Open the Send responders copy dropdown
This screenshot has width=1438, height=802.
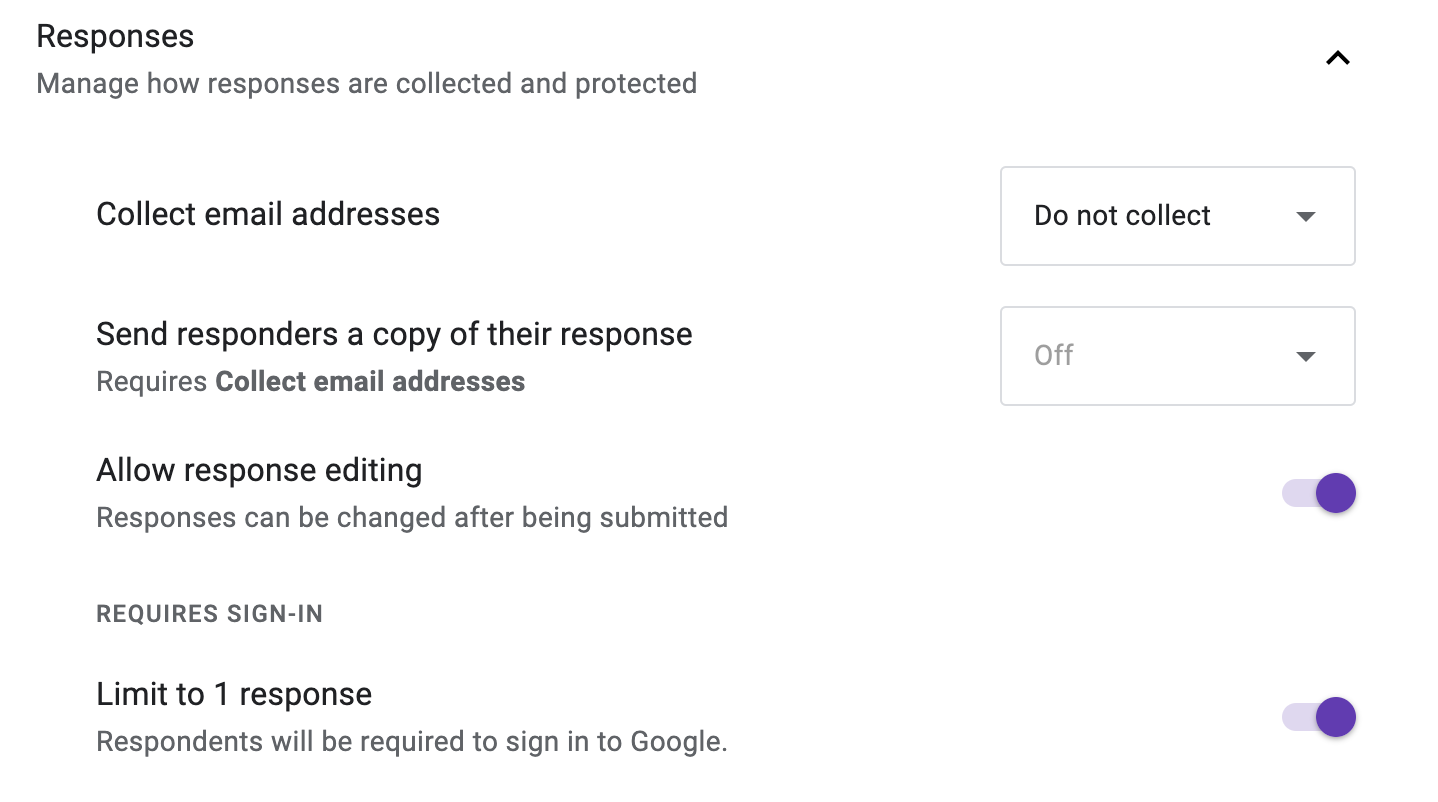1177,356
